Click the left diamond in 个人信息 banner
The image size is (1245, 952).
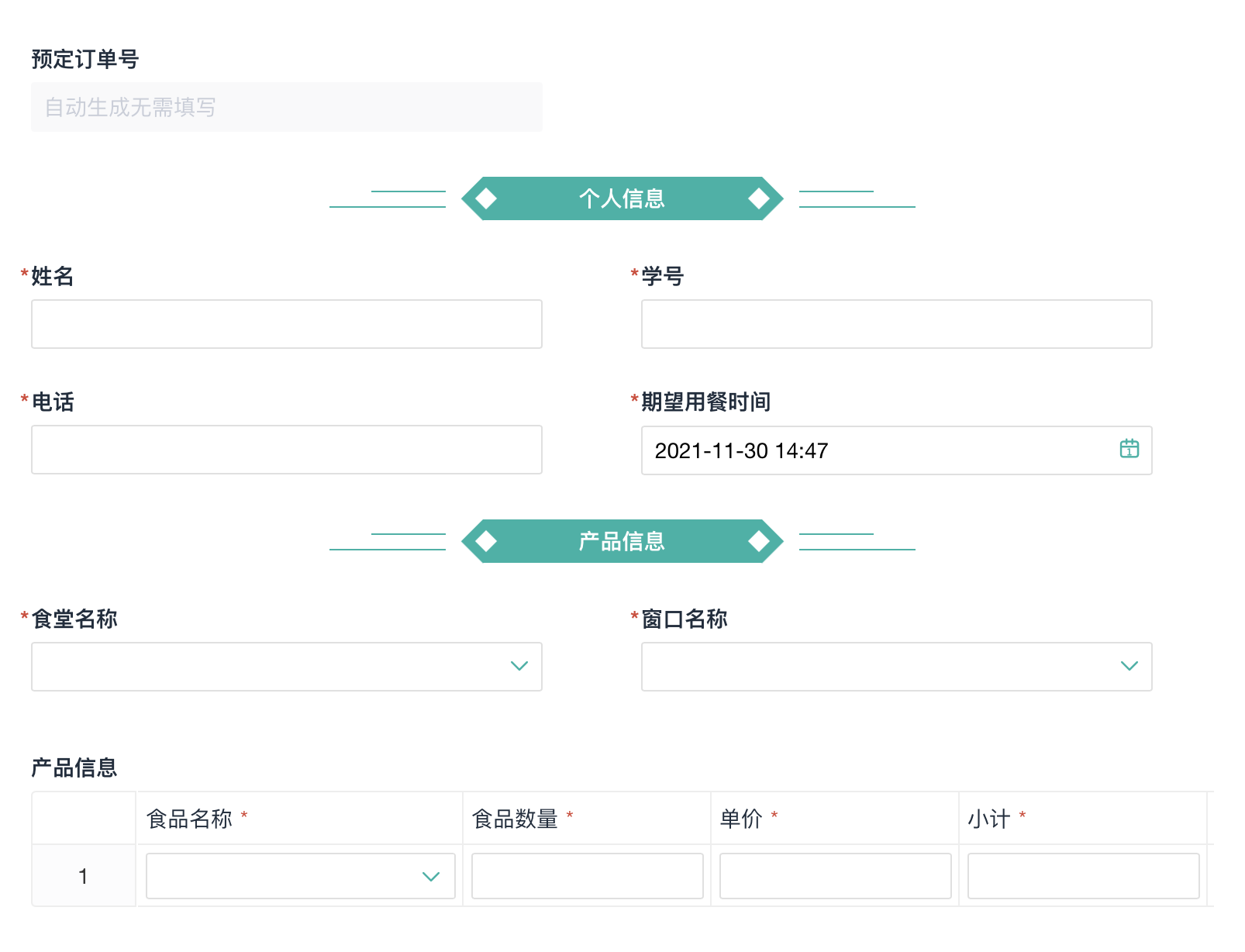(486, 198)
